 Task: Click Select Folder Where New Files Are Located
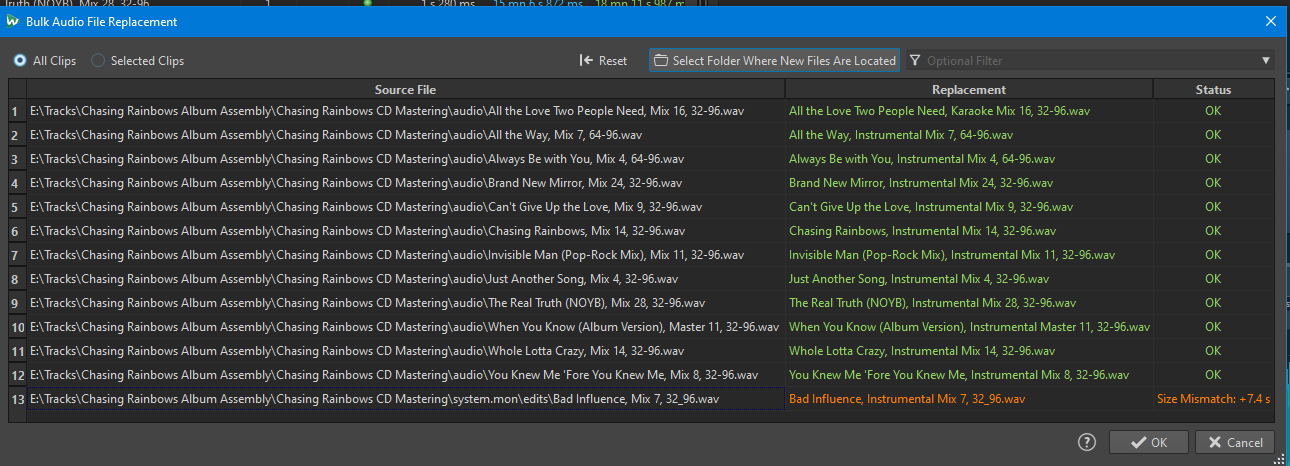click(x=775, y=61)
